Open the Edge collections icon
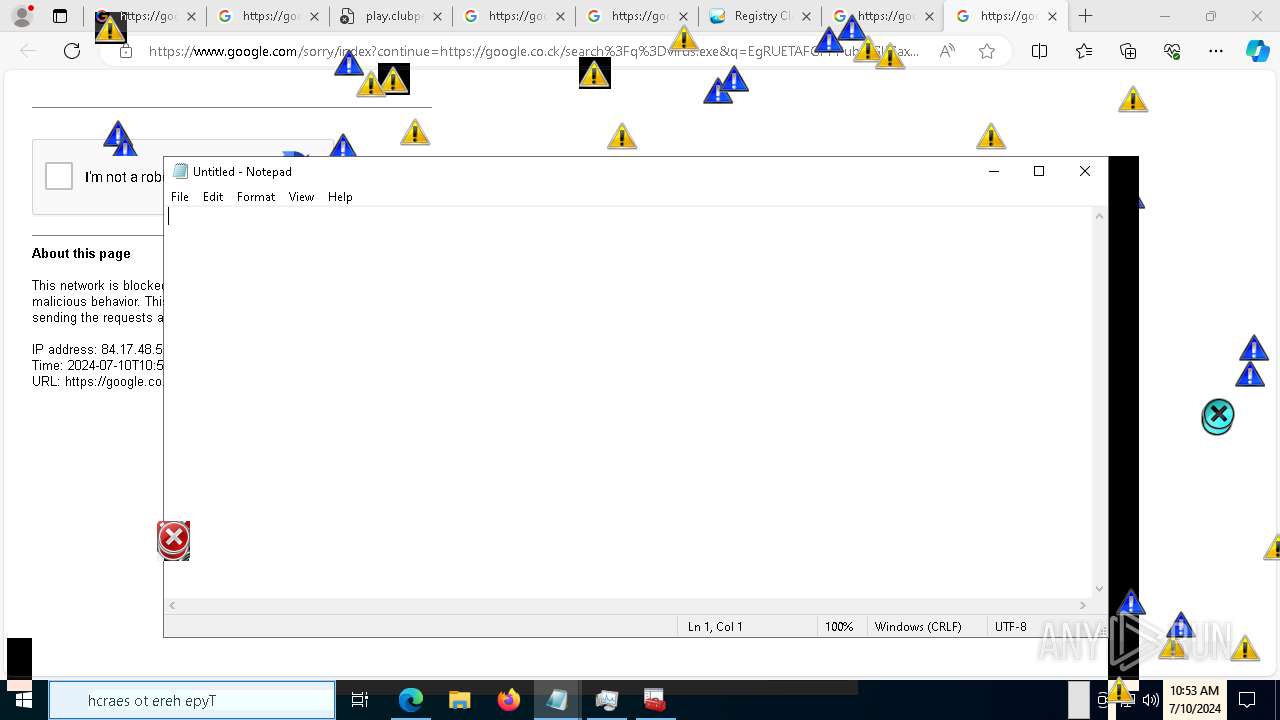 click(1128, 51)
